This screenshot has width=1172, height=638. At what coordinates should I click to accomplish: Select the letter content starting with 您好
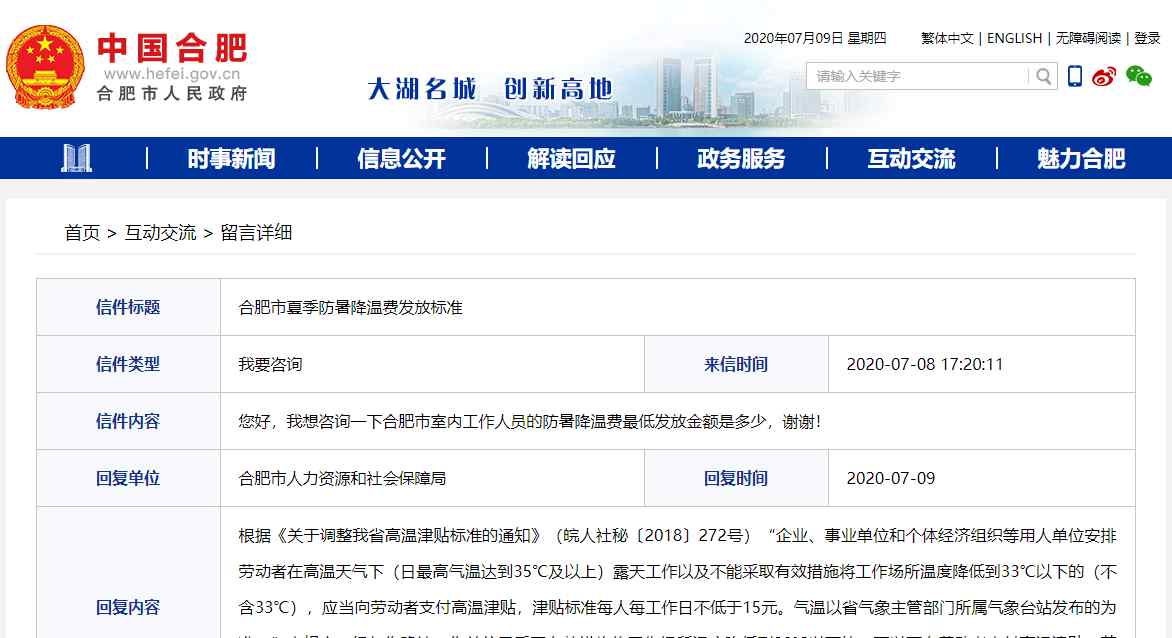tap(529, 421)
